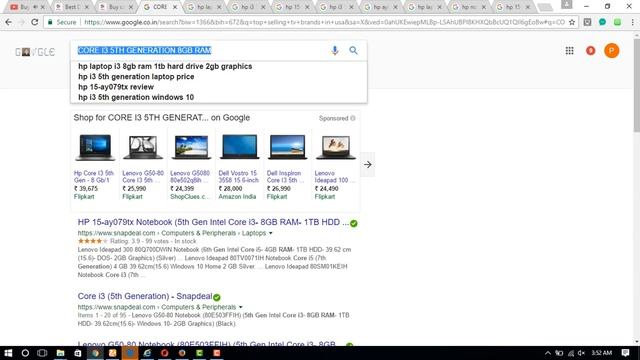The height and width of the screenshot is (360, 640).
Task: Open the Store icon in taskbar
Action: point(78,353)
